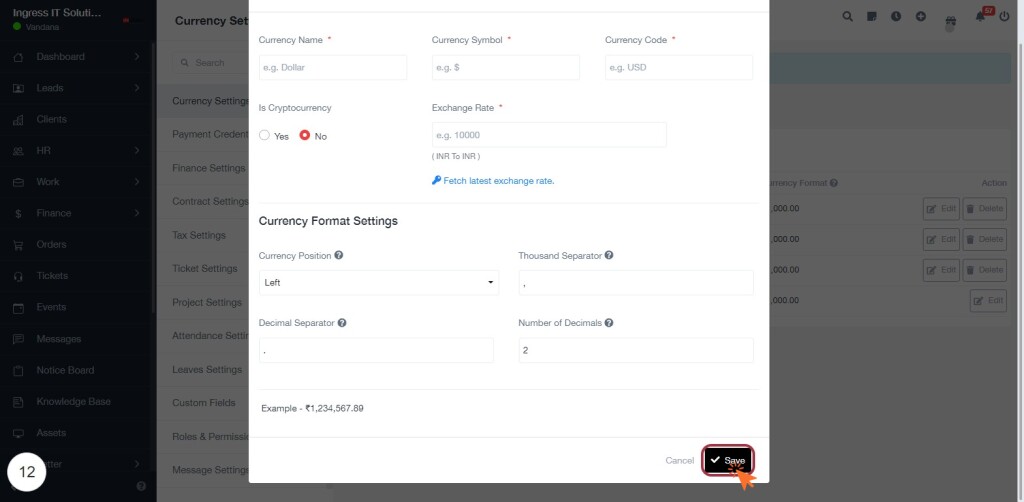The width and height of the screenshot is (1024, 502).
Task: Click the Decimal Separator input field
Action: (x=376, y=350)
